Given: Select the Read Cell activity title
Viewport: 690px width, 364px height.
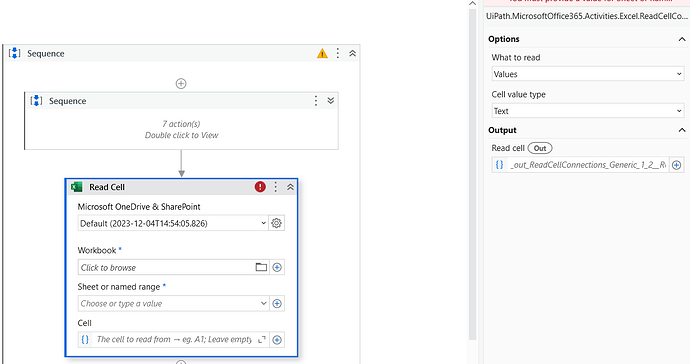Looking at the screenshot, I should 107,187.
